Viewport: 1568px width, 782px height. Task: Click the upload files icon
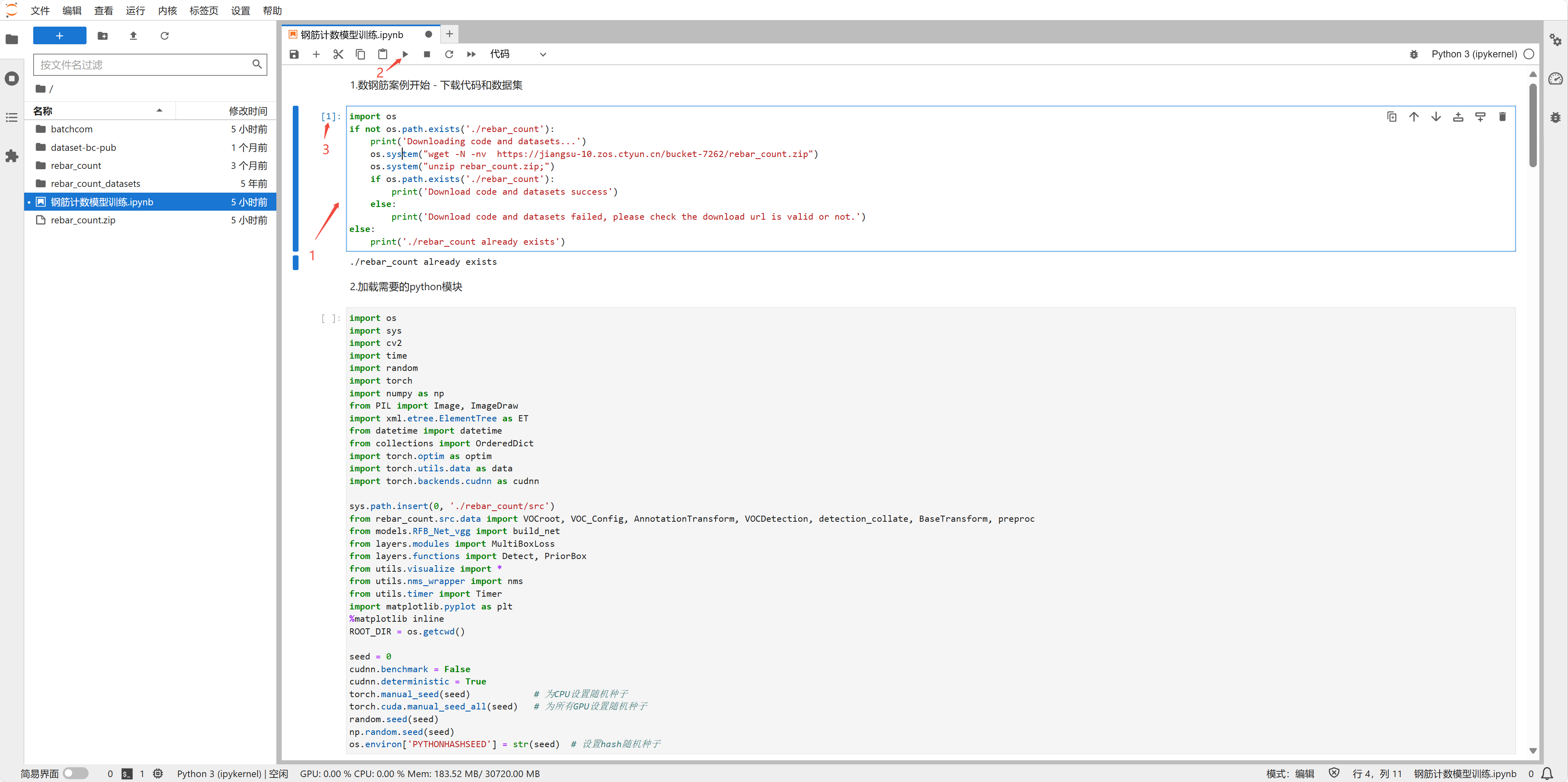pyautogui.click(x=133, y=36)
